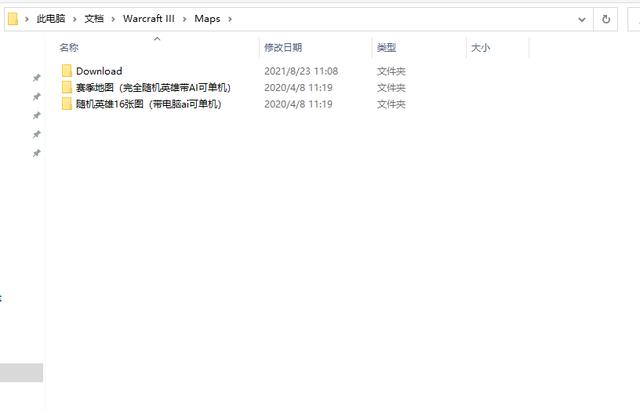Viewport: 640px width, 412px height.
Task: Click the topmost pin icon in the sidebar
Action: point(36,78)
